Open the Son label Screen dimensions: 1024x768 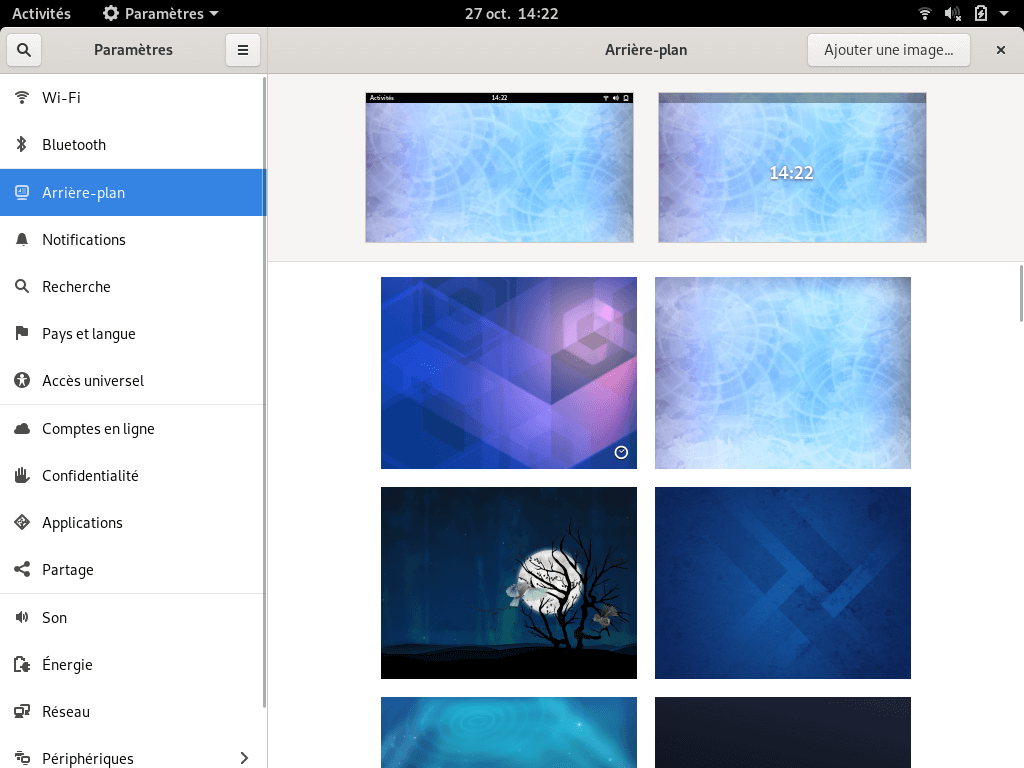click(54, 618)
